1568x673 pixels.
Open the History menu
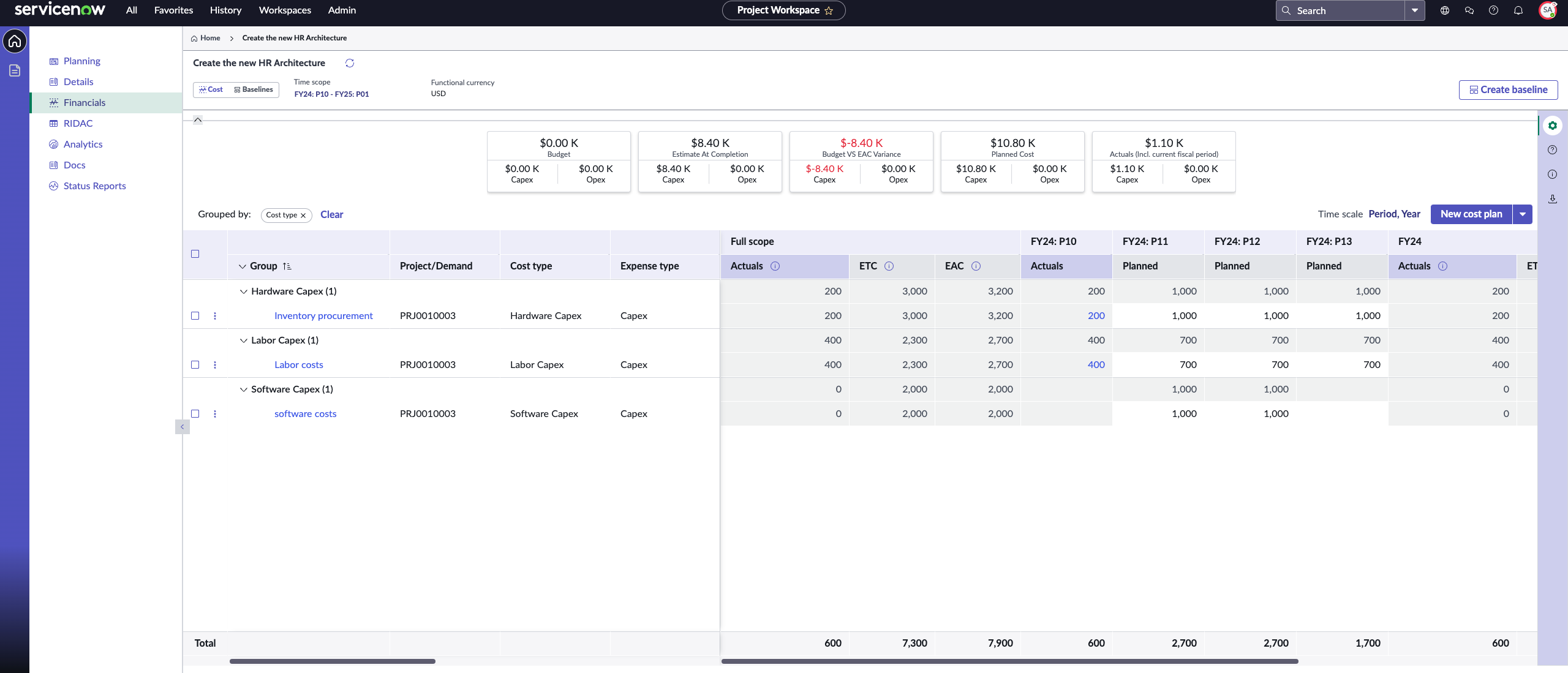pyautogui.click(x=225, y=10)
